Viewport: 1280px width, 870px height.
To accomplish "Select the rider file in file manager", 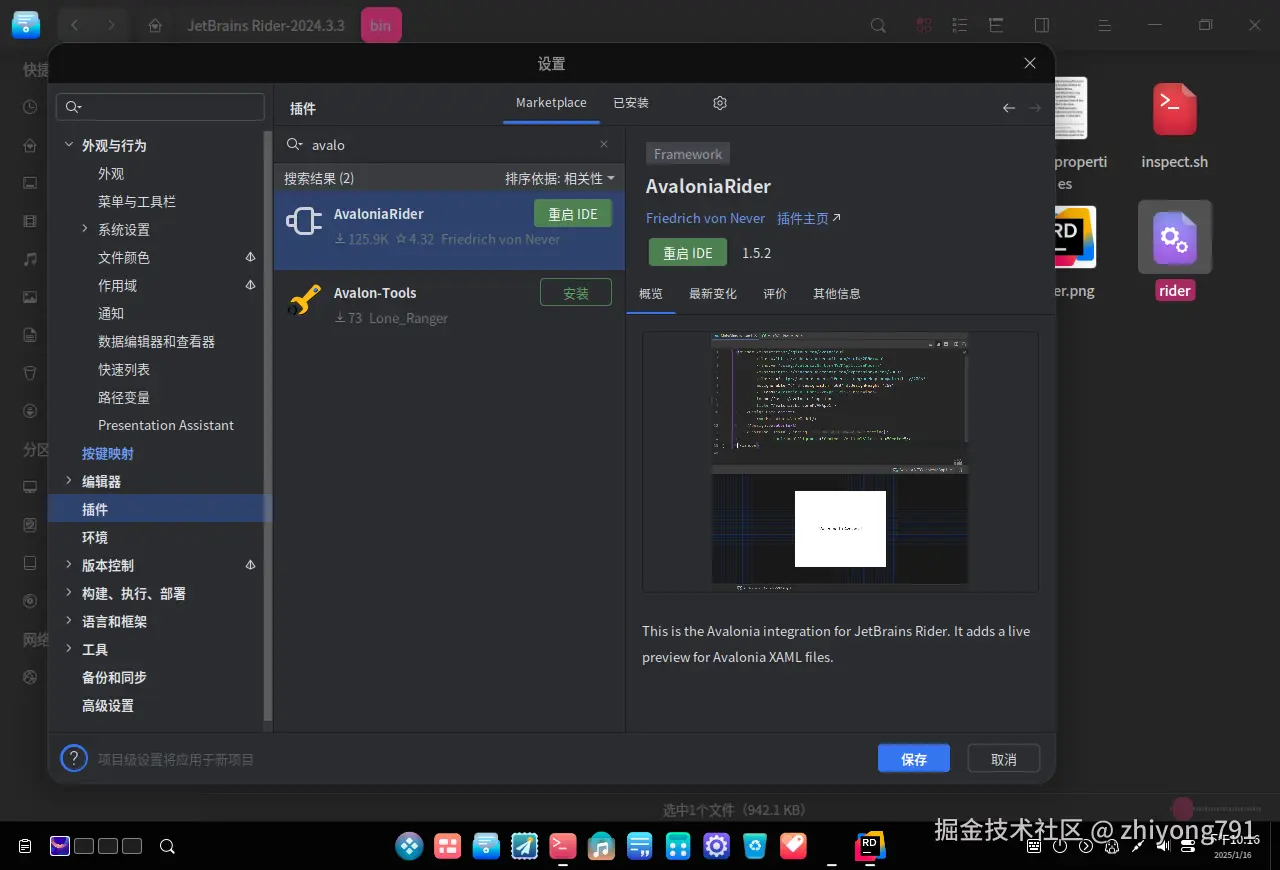I will click(x=1174, y=250).
